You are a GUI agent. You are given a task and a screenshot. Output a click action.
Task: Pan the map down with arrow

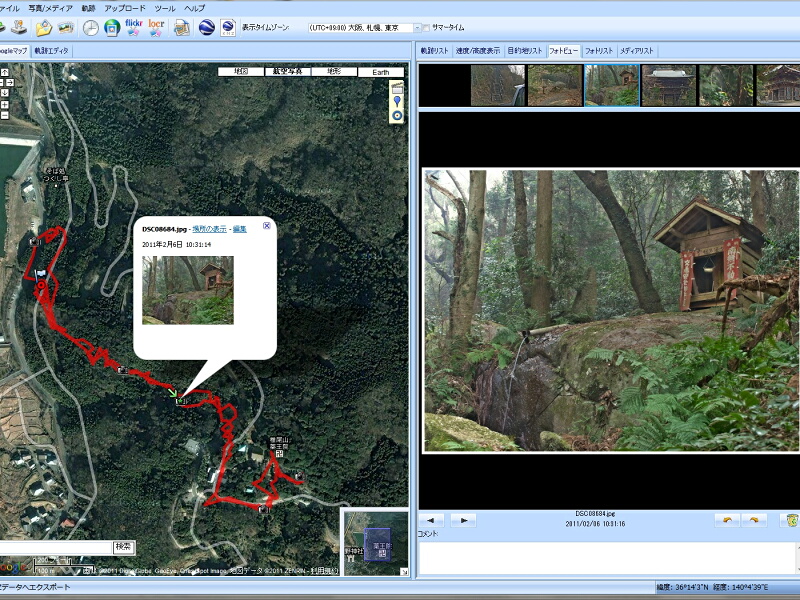5,92
